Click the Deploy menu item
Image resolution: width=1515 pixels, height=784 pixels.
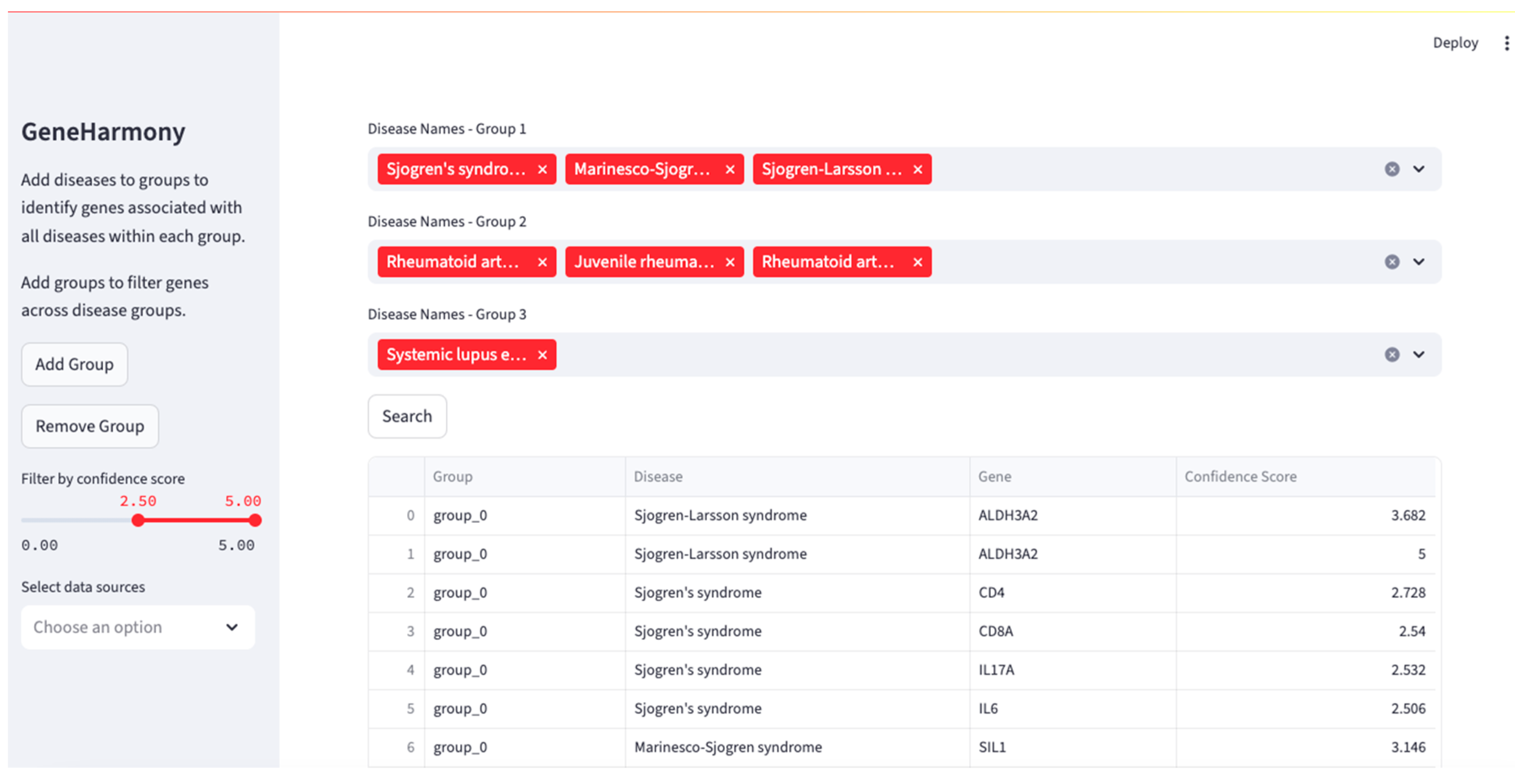coord(1455,43)
